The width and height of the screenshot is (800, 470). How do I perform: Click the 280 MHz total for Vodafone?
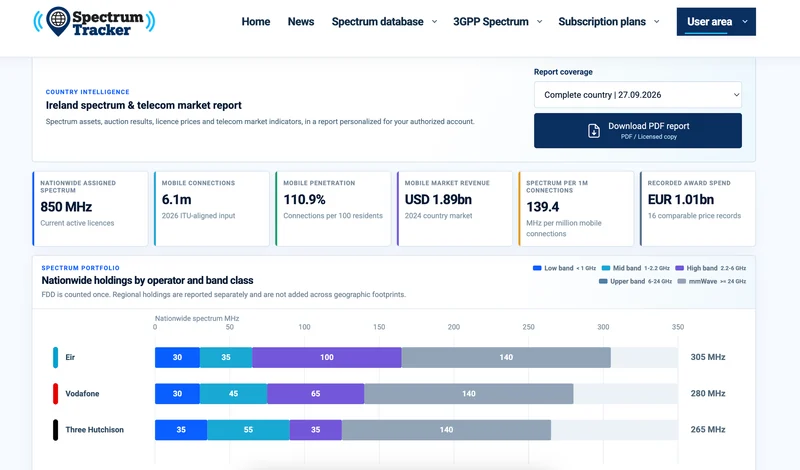(708, 393)
